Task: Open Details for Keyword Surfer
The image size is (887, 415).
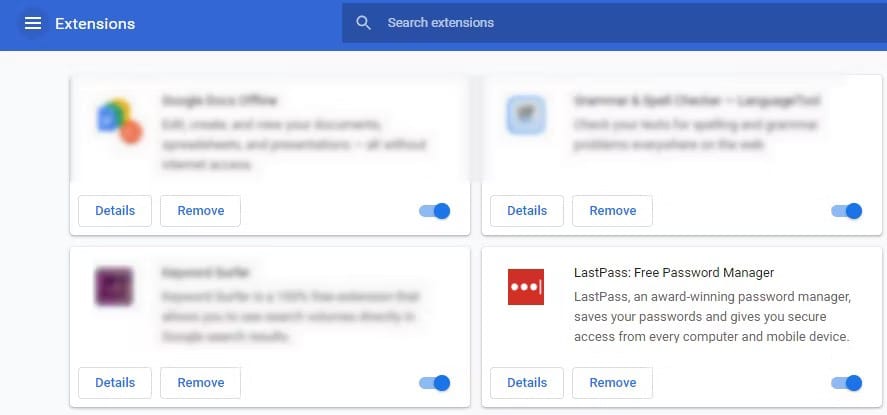Action: (x=115, y=383)
